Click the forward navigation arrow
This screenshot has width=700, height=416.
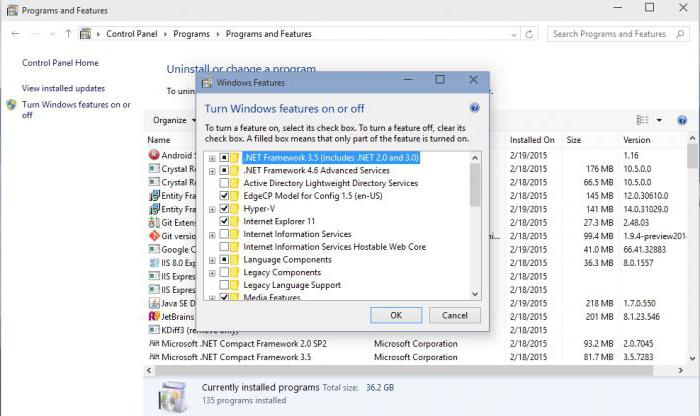coord(36,34)
